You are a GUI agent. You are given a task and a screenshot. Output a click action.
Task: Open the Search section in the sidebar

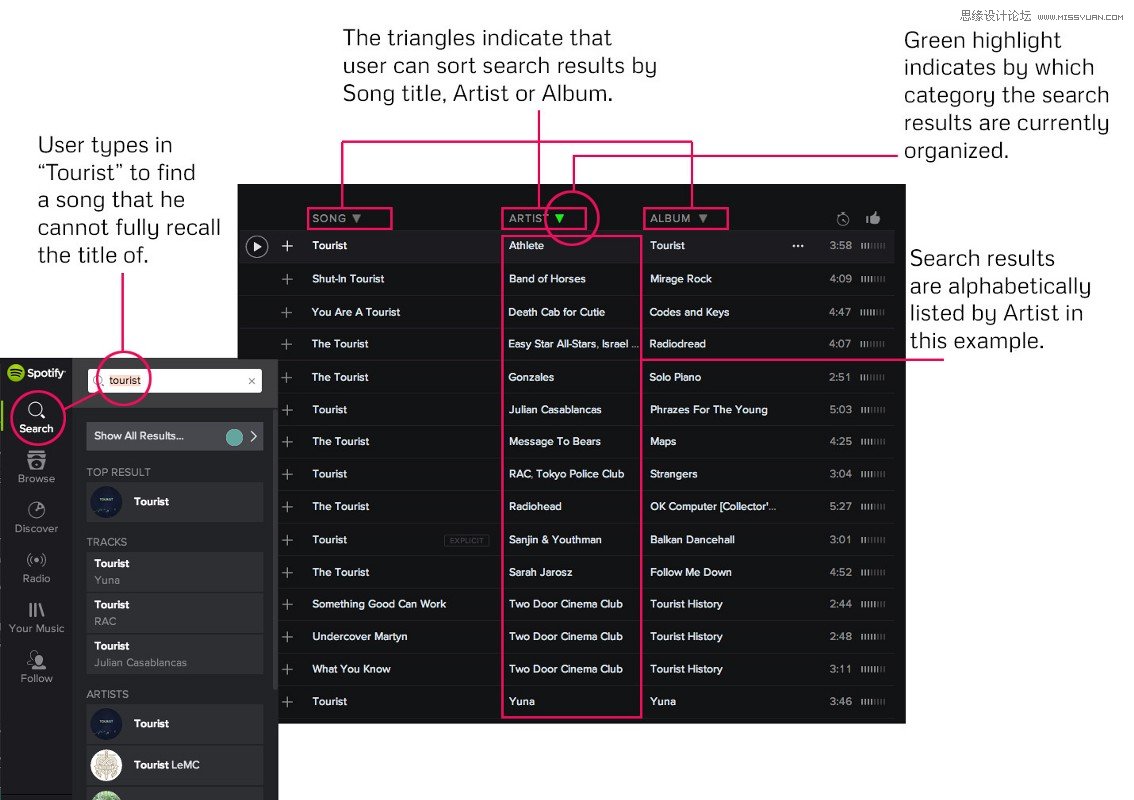[x=36, y=417]
